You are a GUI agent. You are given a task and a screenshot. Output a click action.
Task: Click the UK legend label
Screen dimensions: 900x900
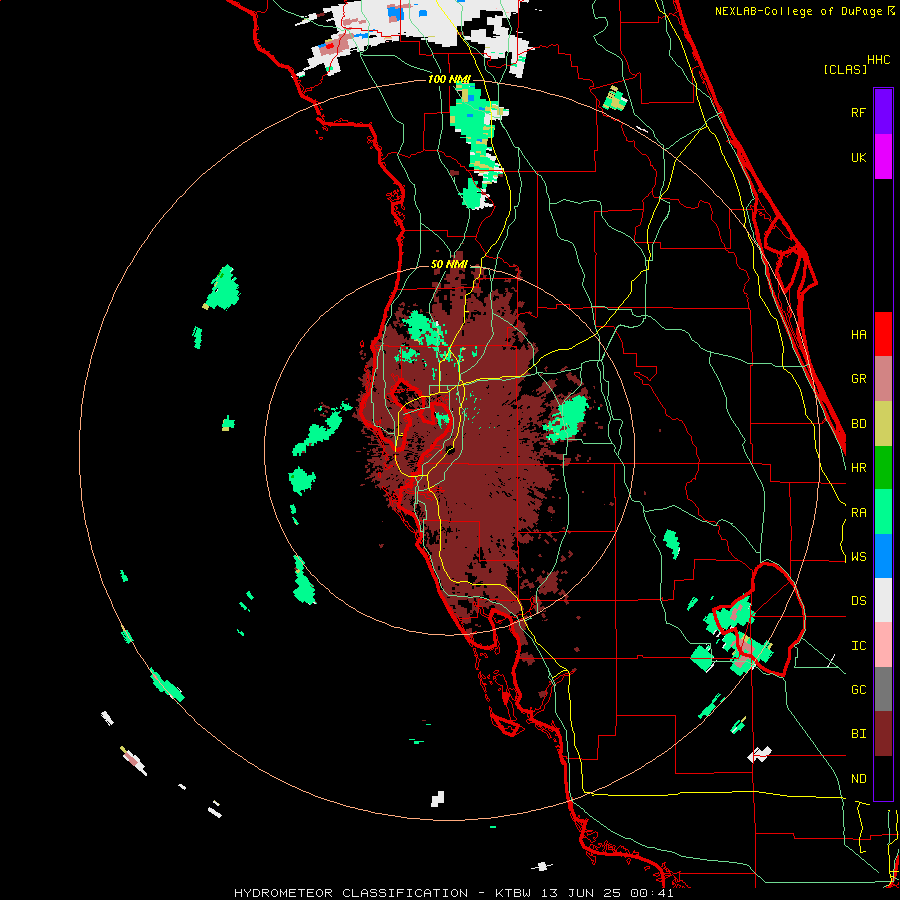coord(858,157)
